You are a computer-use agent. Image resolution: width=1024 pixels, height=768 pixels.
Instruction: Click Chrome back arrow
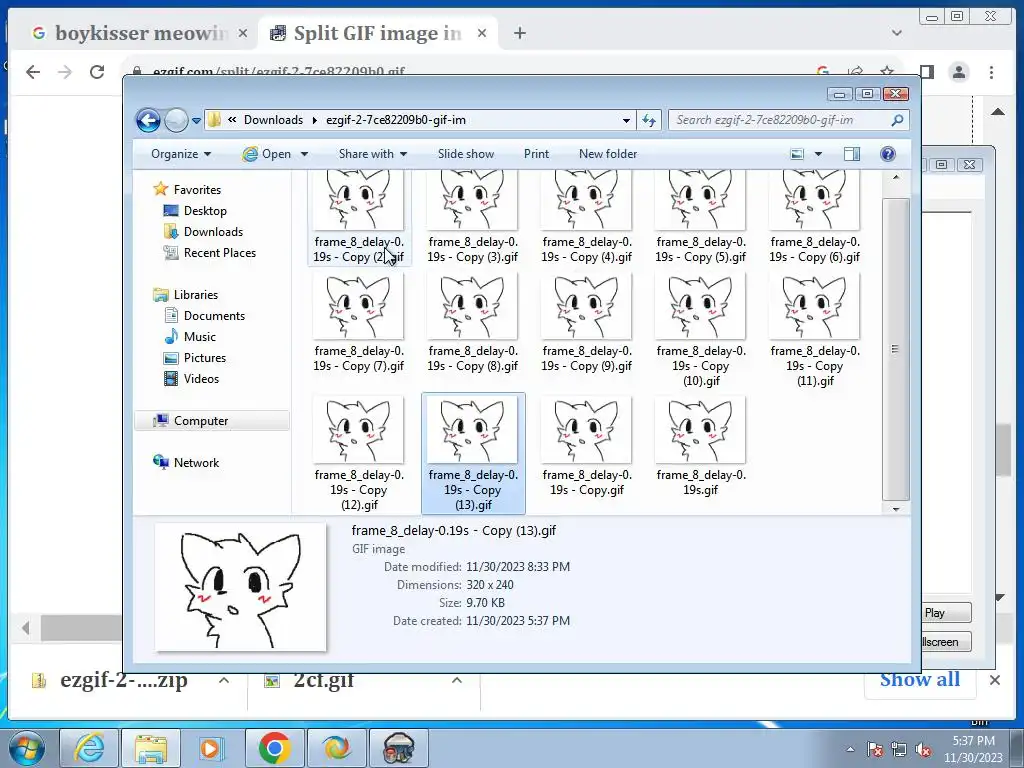tap(33, 72)
